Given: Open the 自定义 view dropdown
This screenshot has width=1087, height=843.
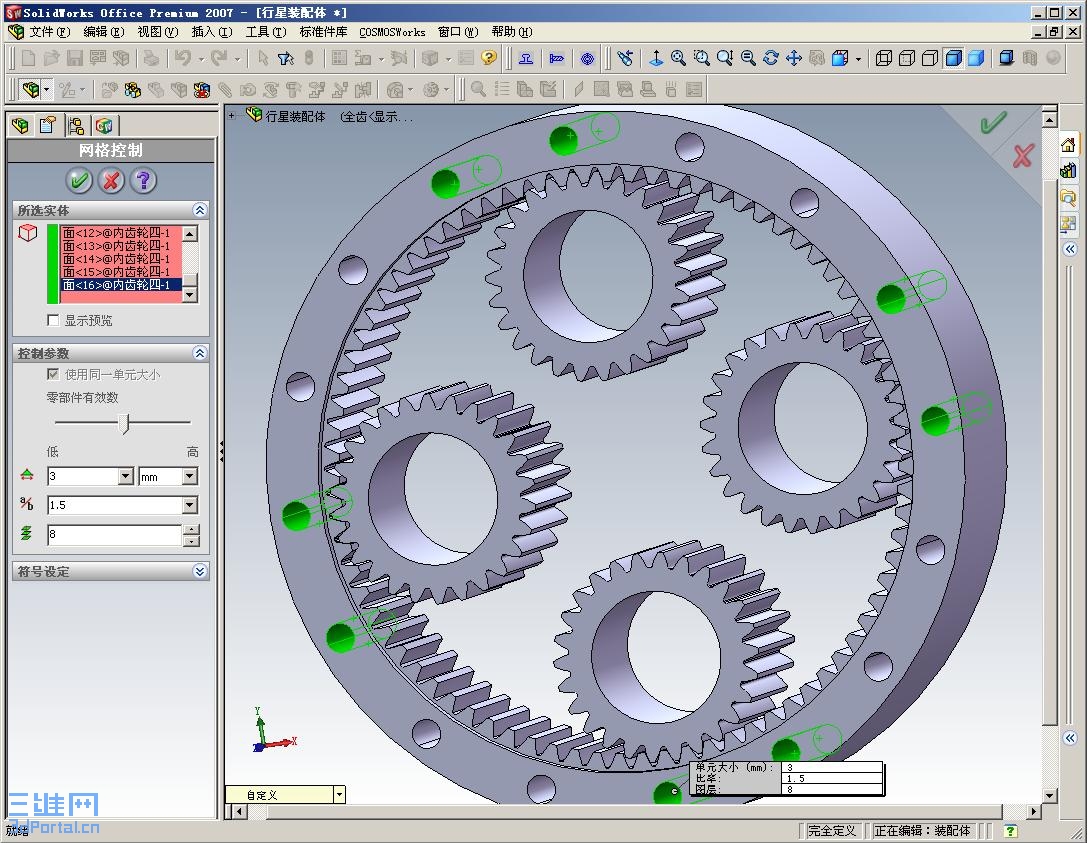Looking at the screenshot, I should coord(339,794).
